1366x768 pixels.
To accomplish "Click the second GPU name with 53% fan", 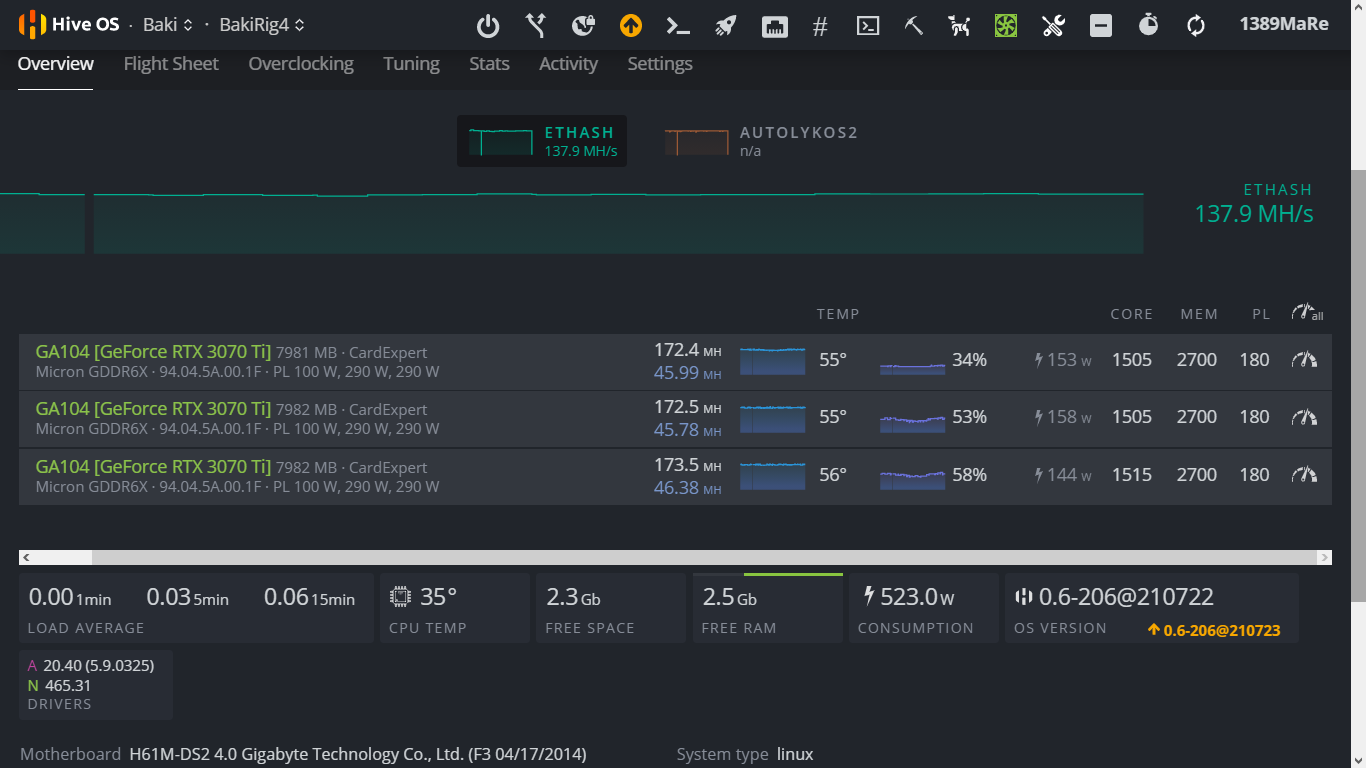I will [153, 409].
